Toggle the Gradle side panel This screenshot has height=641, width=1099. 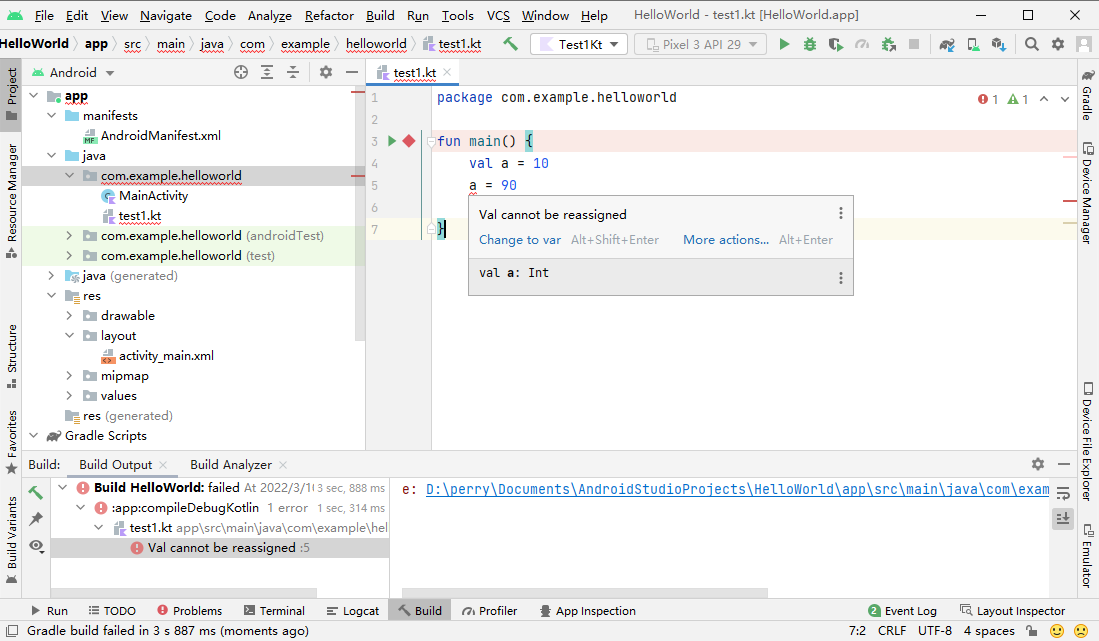coord(1088,97)
